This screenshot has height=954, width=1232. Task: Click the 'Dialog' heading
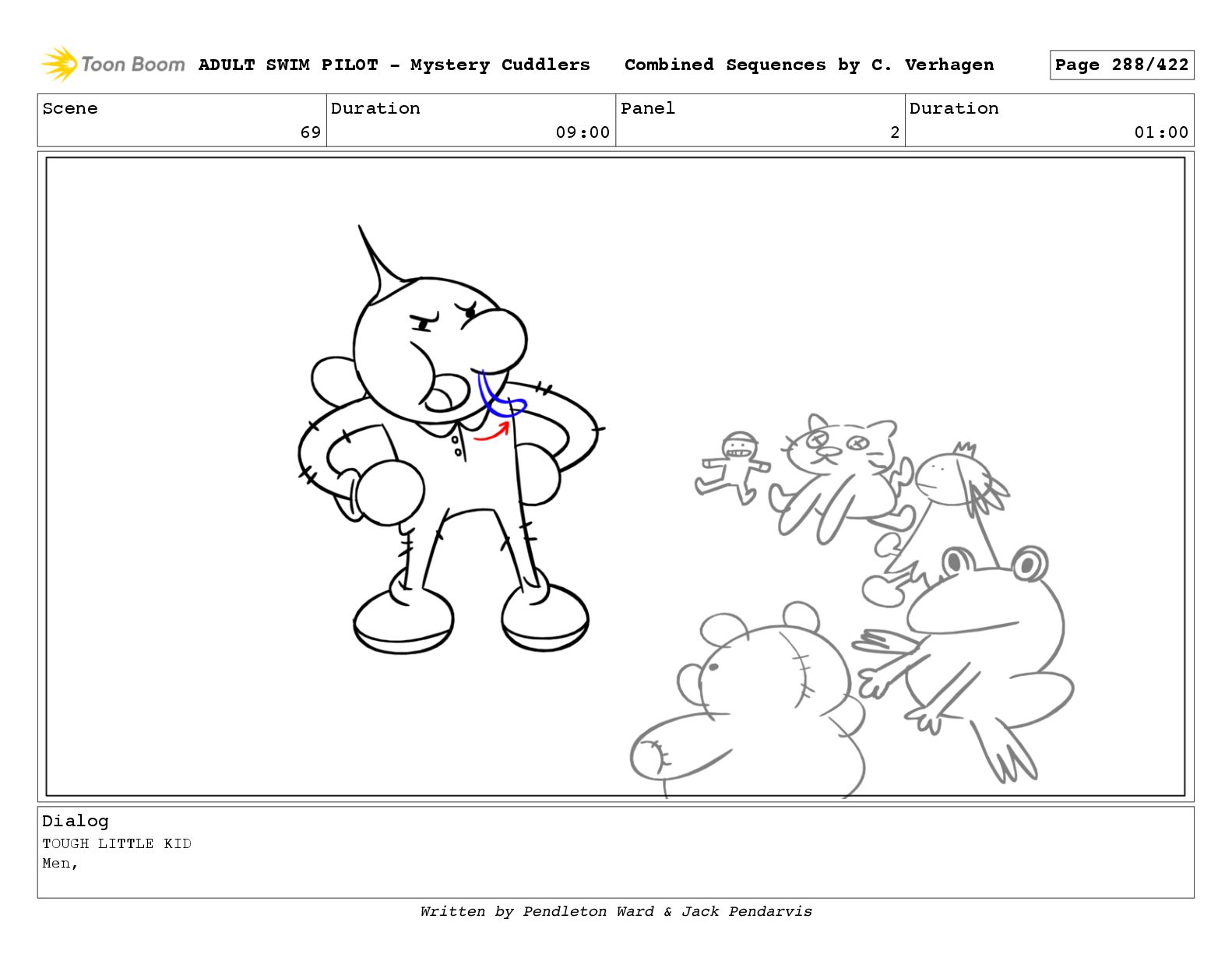[x=76, y=821]
